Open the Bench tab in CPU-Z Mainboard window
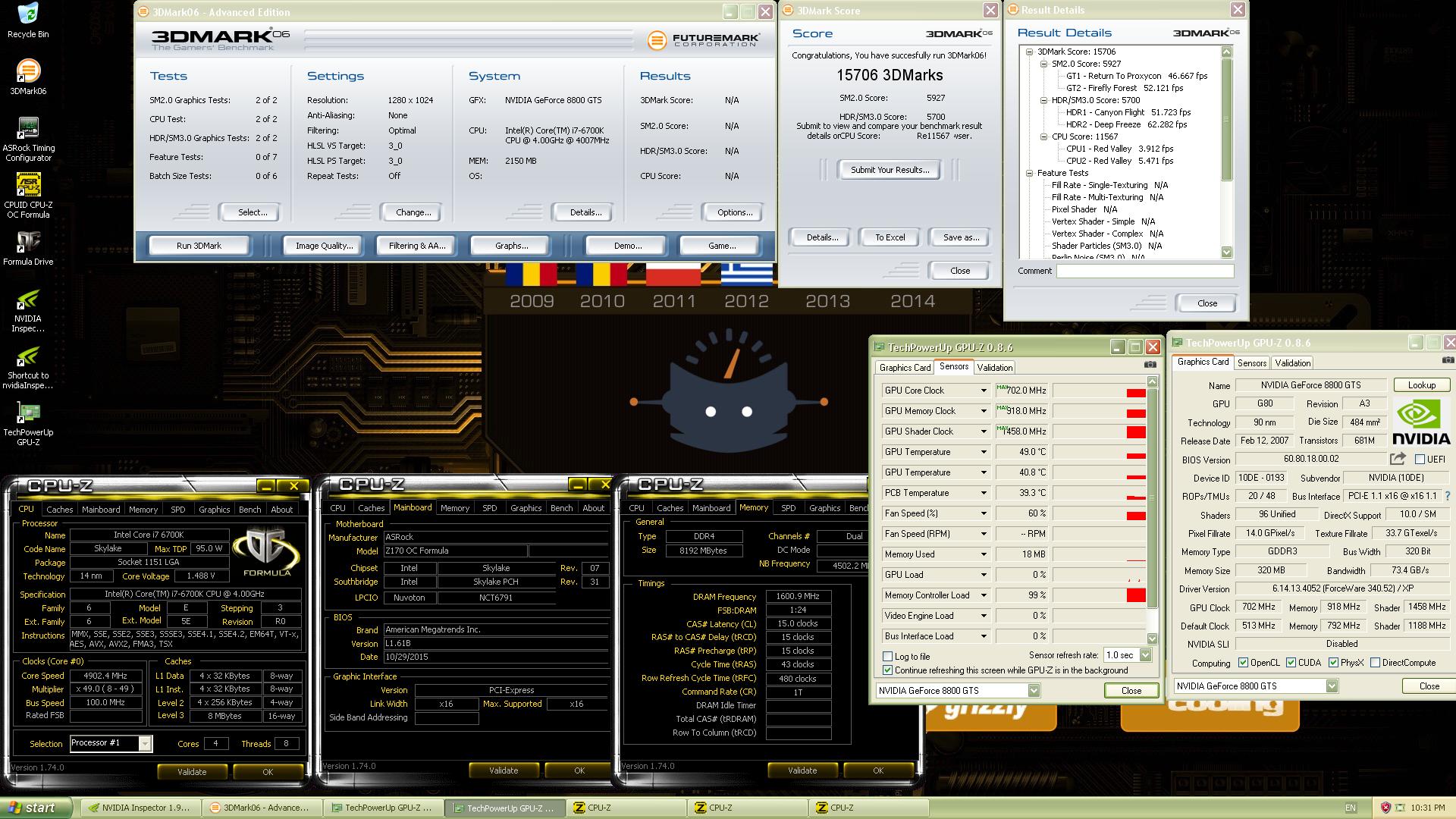 (x=561, y=508)
